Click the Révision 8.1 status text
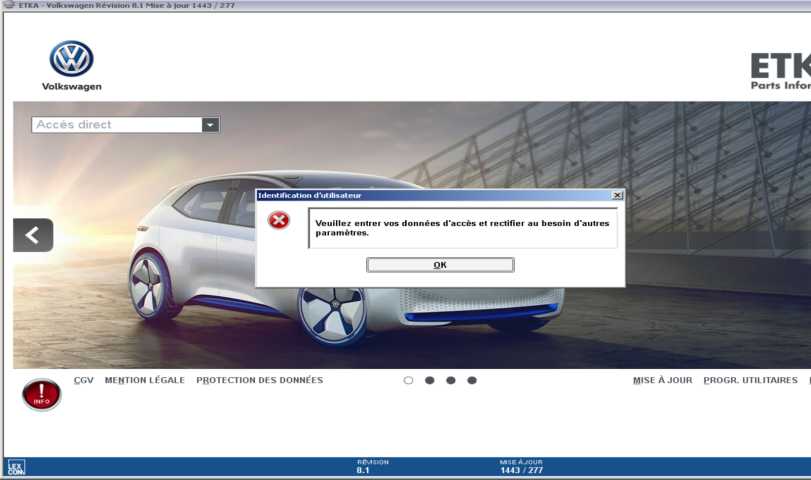811x480 pixels. 372,467
